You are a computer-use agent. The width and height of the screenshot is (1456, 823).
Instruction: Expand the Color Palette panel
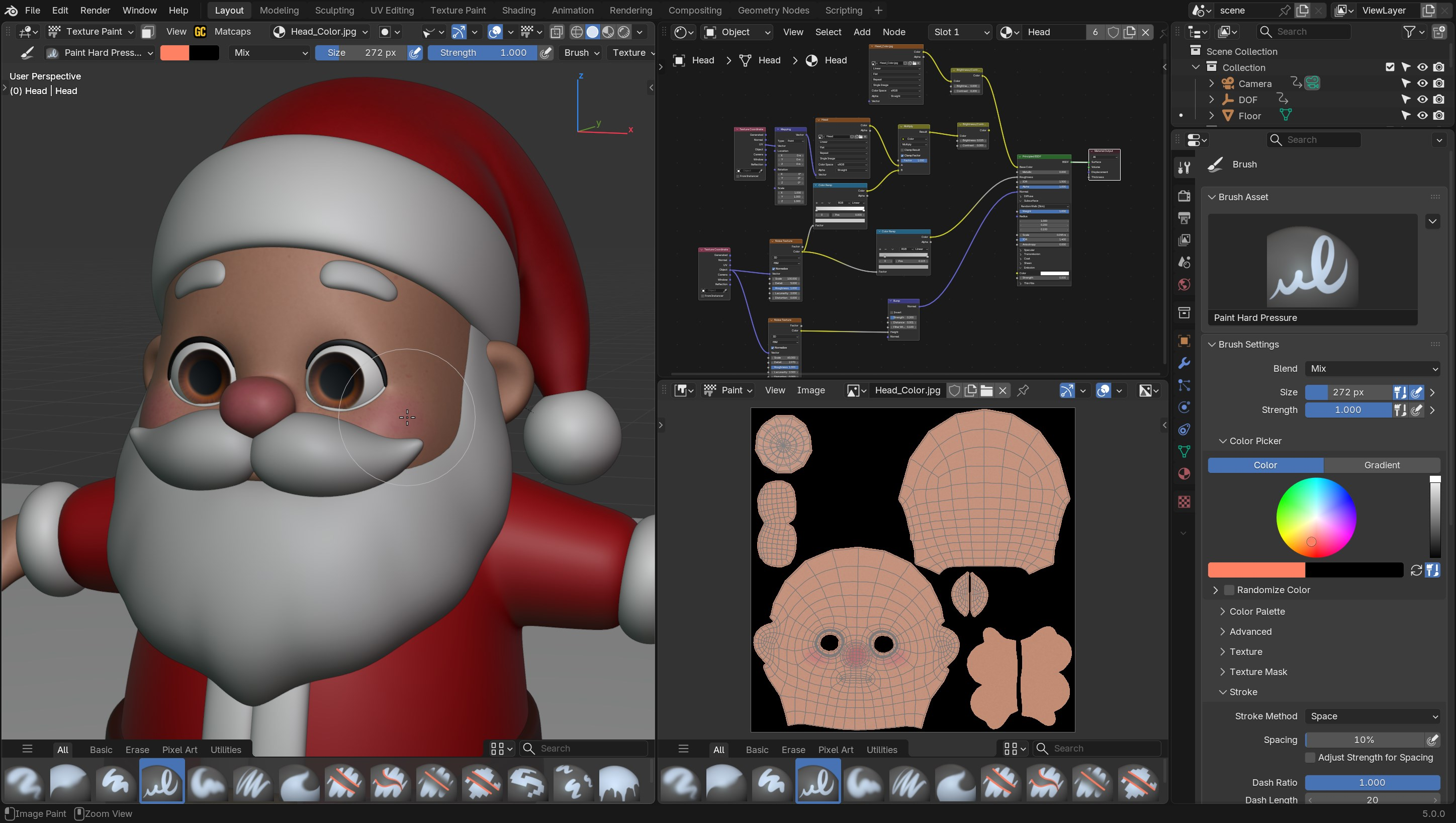point(1257,611)
